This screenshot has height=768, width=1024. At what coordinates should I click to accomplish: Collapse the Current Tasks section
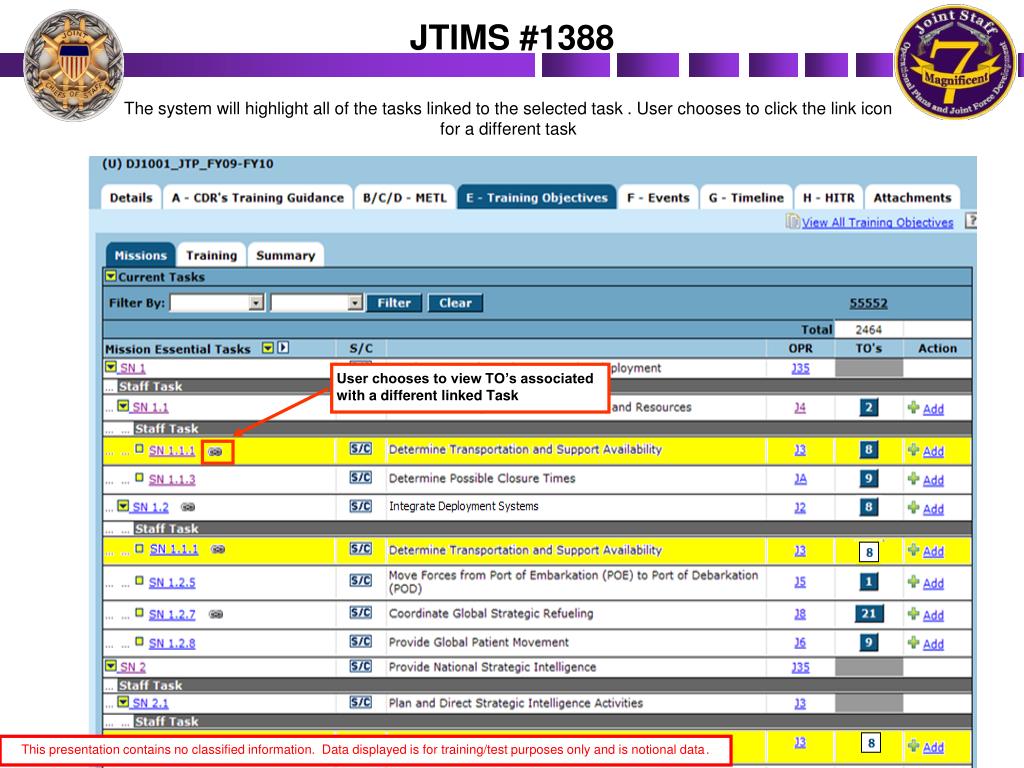coord(111,276)
